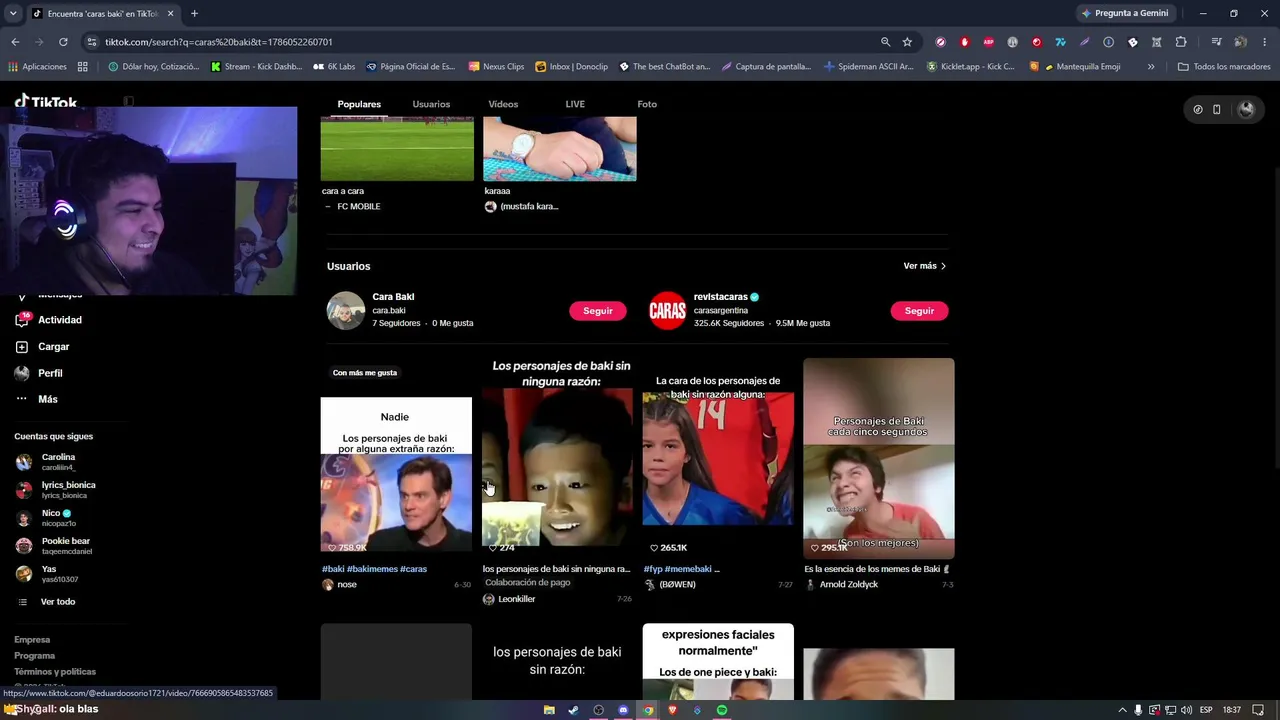The height and width of the screenshot is (720, 1280).
Task: Open Chrome media controls icon
Action: (x=1216, y=42)
